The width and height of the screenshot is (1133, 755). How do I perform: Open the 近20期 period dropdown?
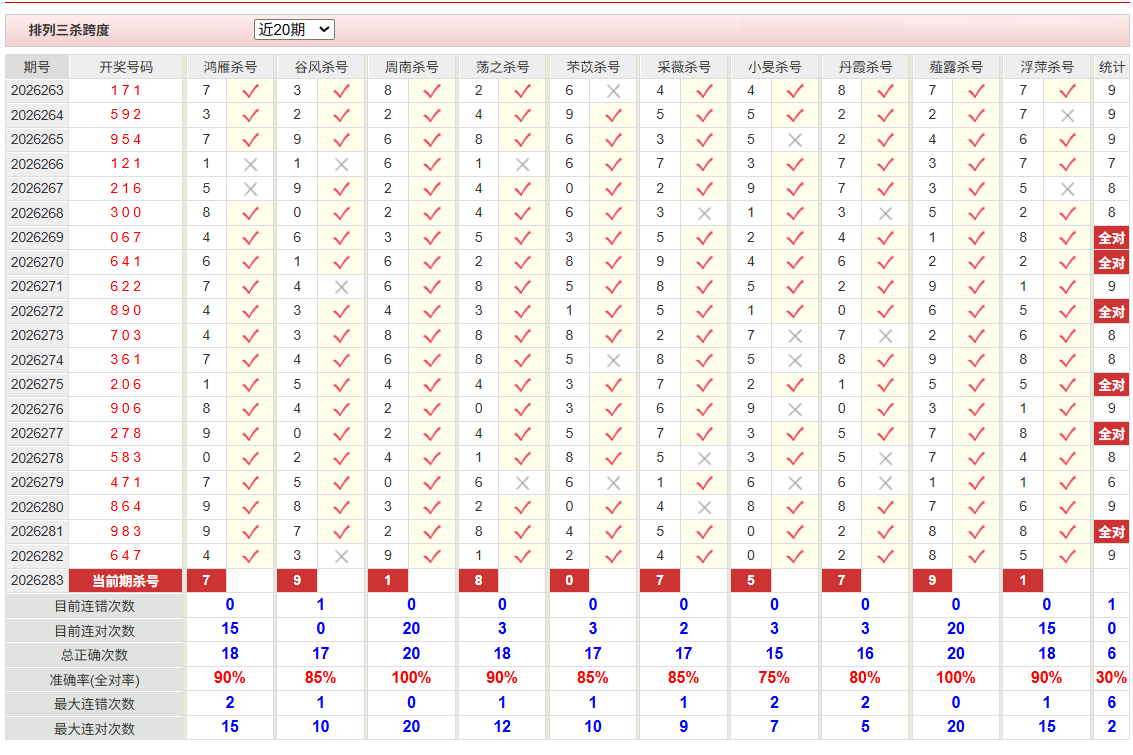[294, 30]
